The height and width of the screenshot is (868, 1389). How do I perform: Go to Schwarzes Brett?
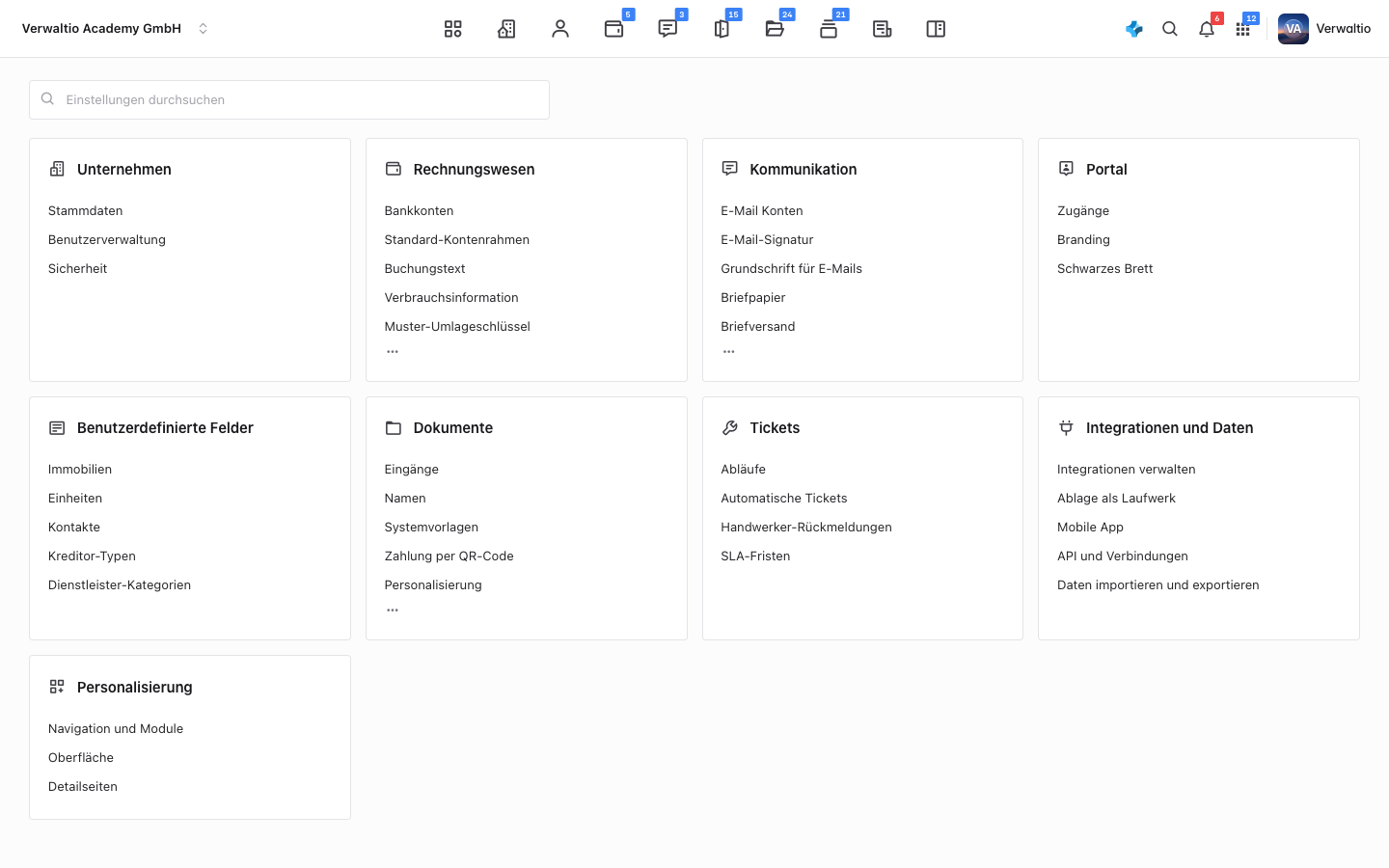click(1105, 269)
